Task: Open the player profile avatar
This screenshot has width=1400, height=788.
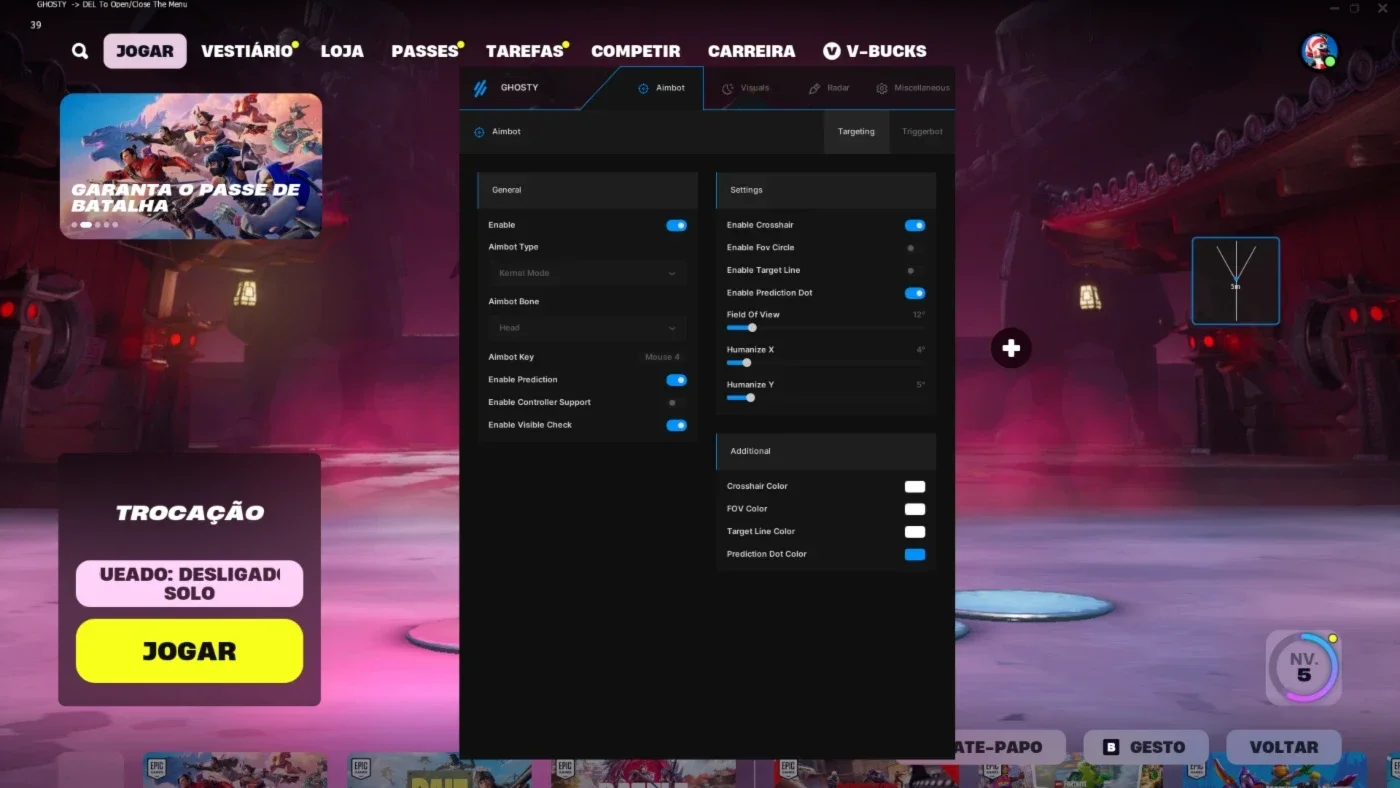Action: [1319, 51]
